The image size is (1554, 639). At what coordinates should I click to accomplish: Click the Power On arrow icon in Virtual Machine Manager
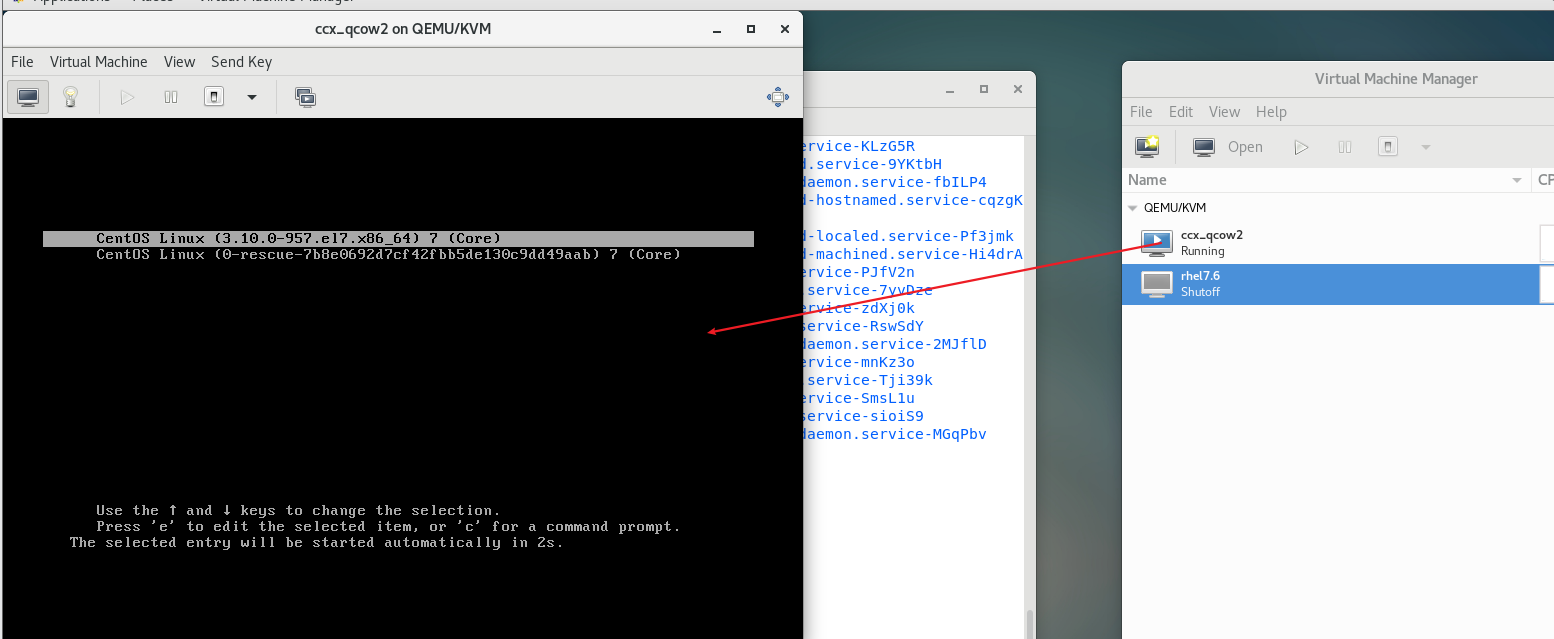(1301, 146)
